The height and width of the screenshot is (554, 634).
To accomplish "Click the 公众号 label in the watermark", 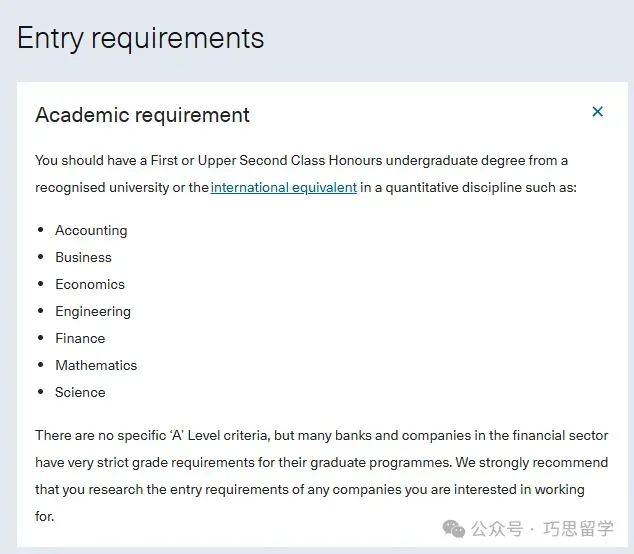I will pyautogui.click(x=497, y=528).
